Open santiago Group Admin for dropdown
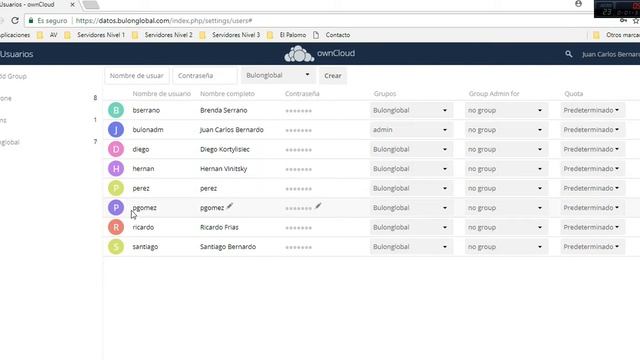640x360 pixels. (x=506, y=247)
